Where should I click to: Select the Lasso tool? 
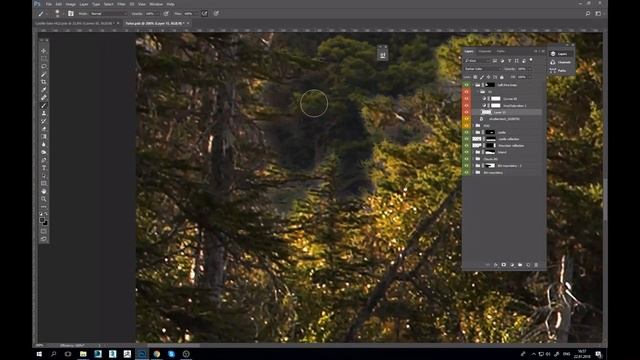[x=44, y=67]
